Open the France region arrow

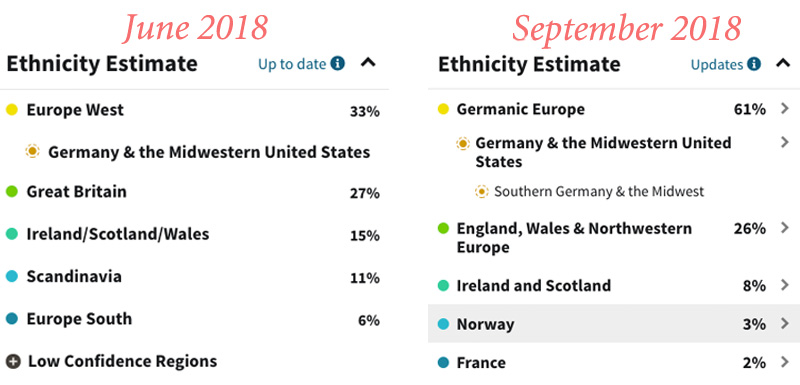pos(785,362)
